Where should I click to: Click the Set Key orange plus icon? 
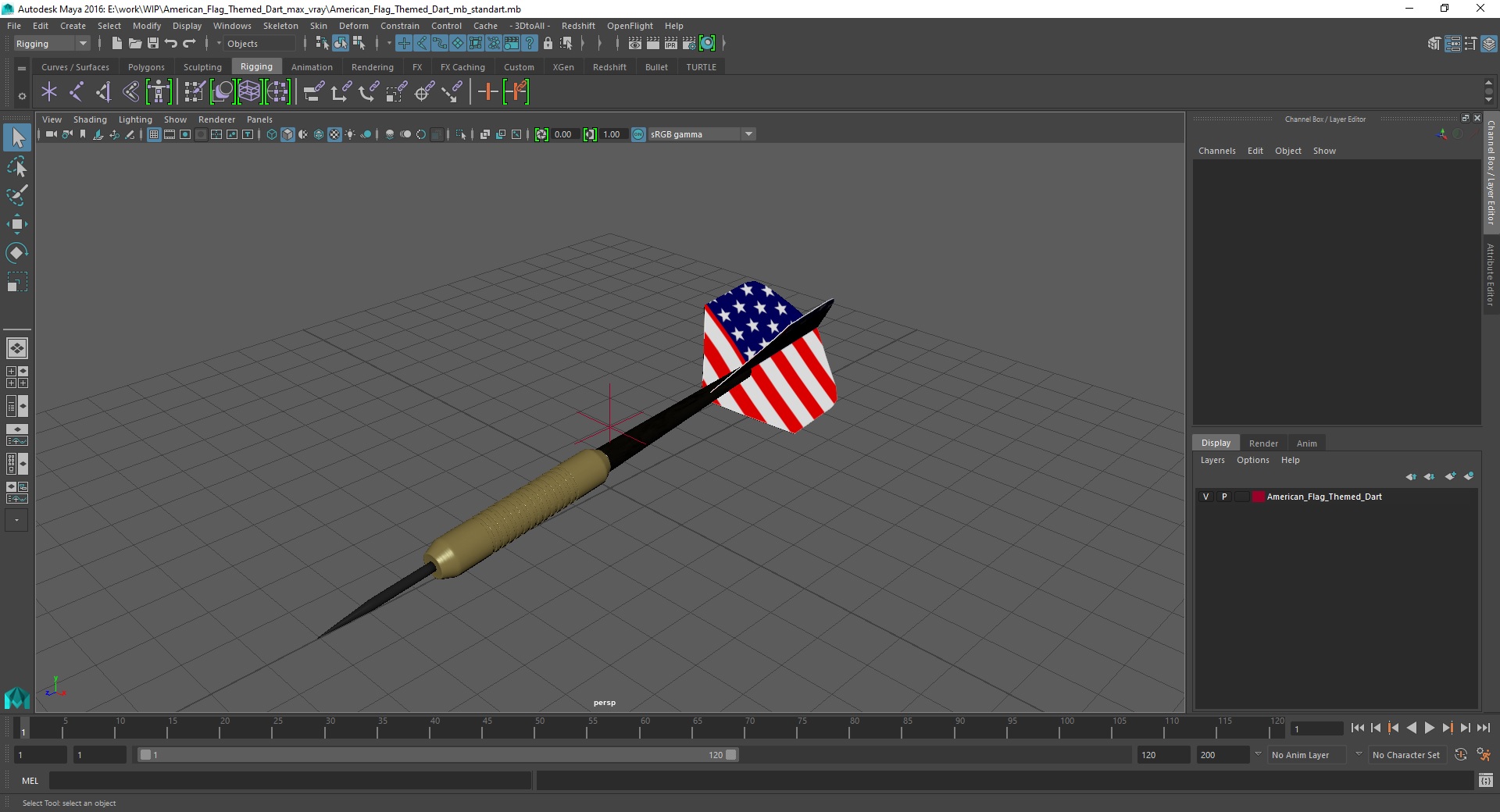pos(487,92)
